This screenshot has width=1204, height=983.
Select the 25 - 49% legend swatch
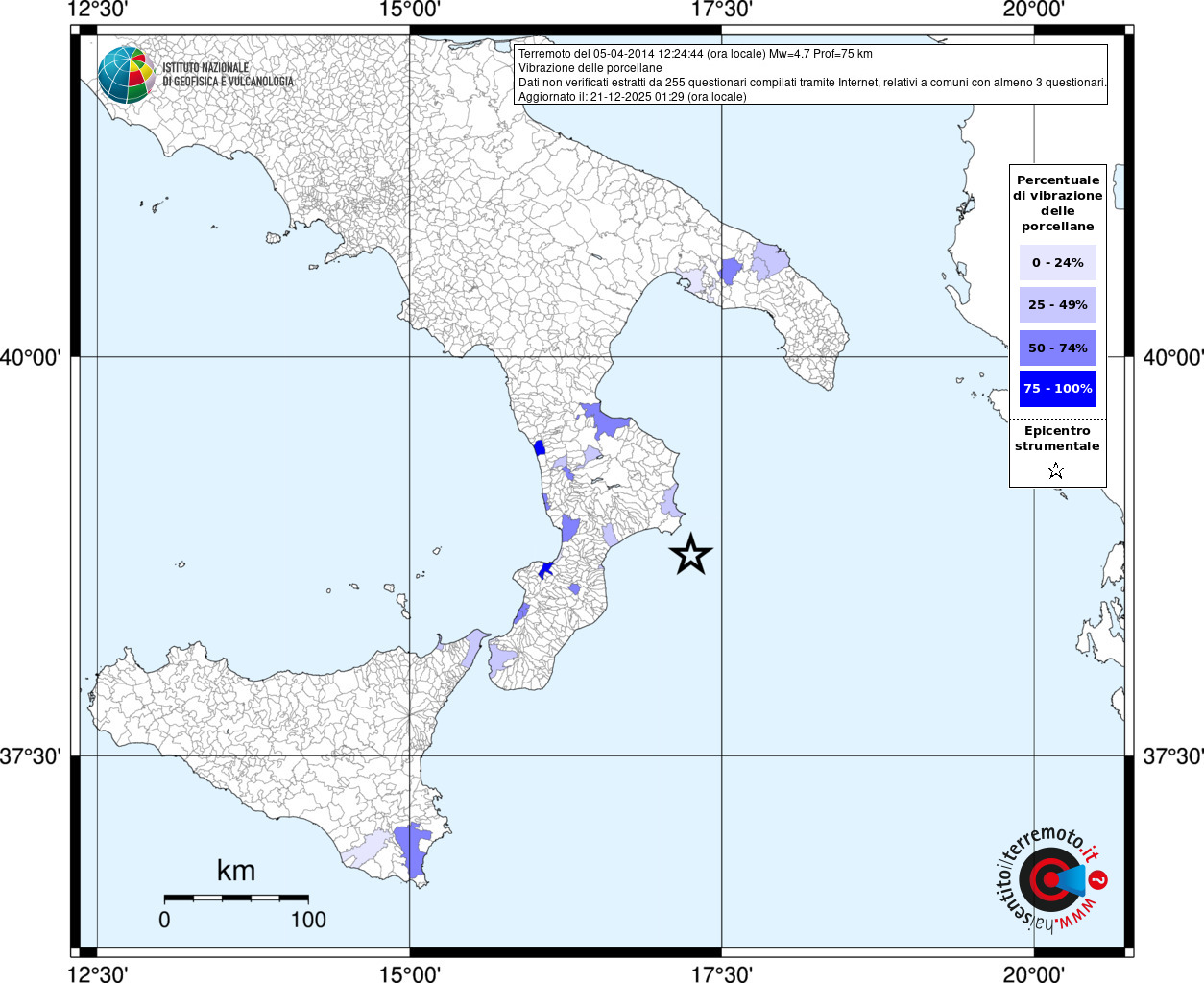click(1057, 305)
